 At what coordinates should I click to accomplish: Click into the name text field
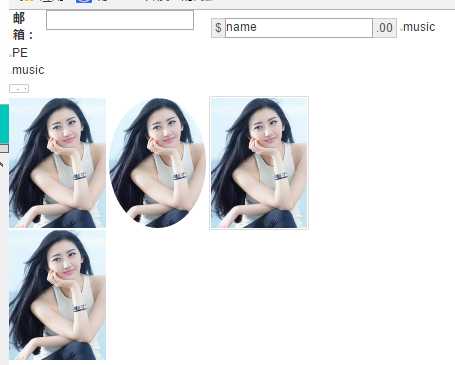click(299, 28)
